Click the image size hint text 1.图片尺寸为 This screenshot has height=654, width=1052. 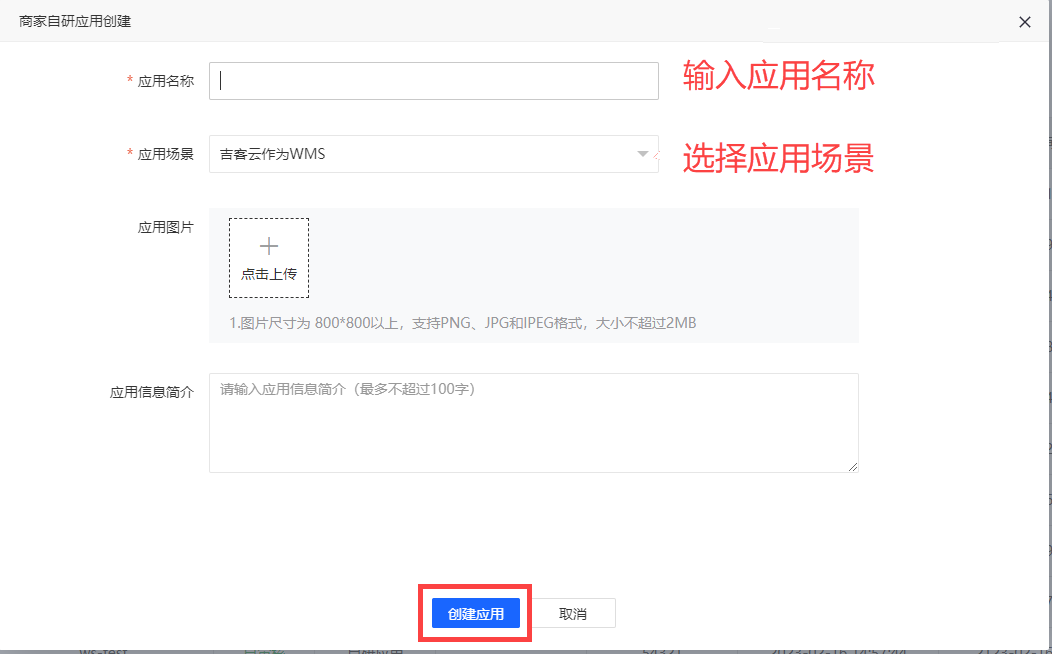pos(463,323)
